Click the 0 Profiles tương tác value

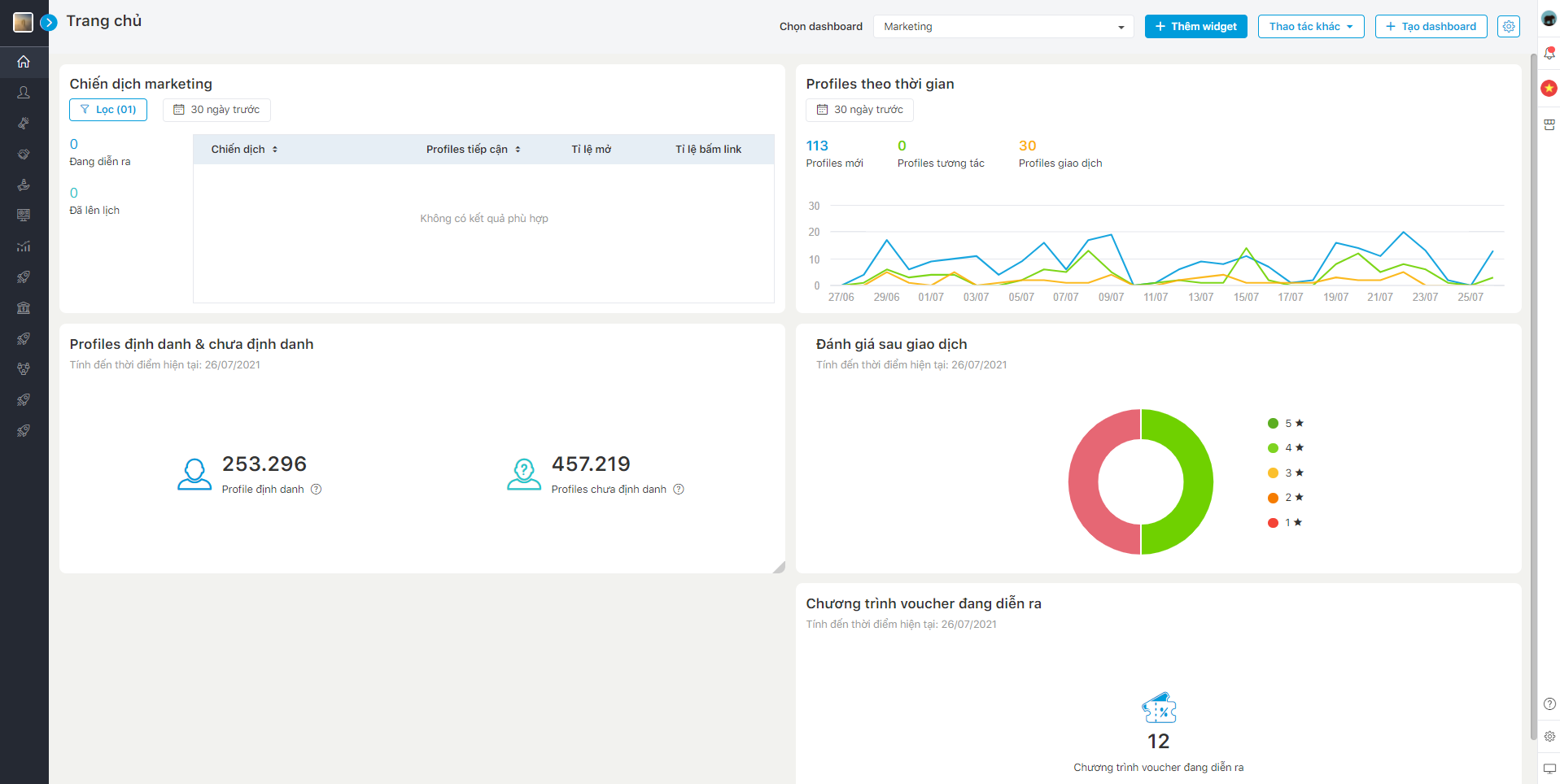click(x=902, y=146)
